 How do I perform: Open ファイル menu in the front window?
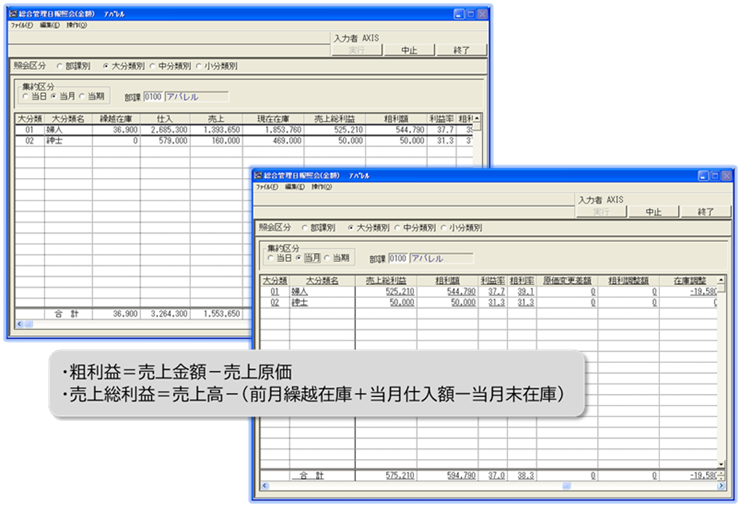(266, 187)
